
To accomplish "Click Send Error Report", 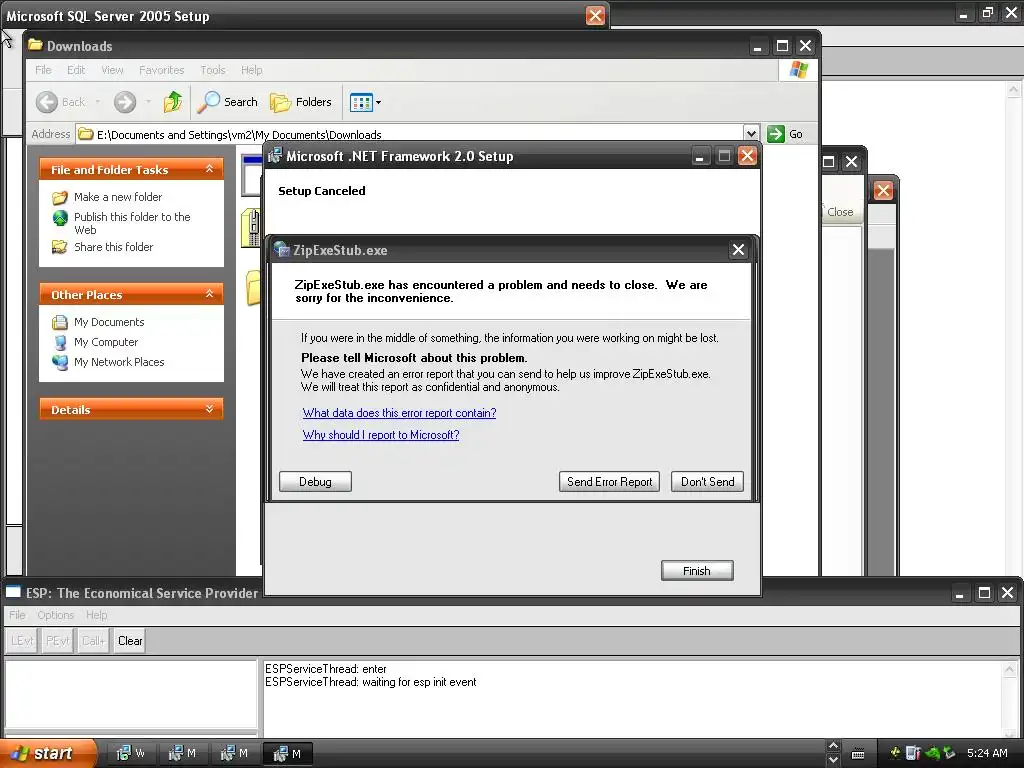I will (609, 482).
